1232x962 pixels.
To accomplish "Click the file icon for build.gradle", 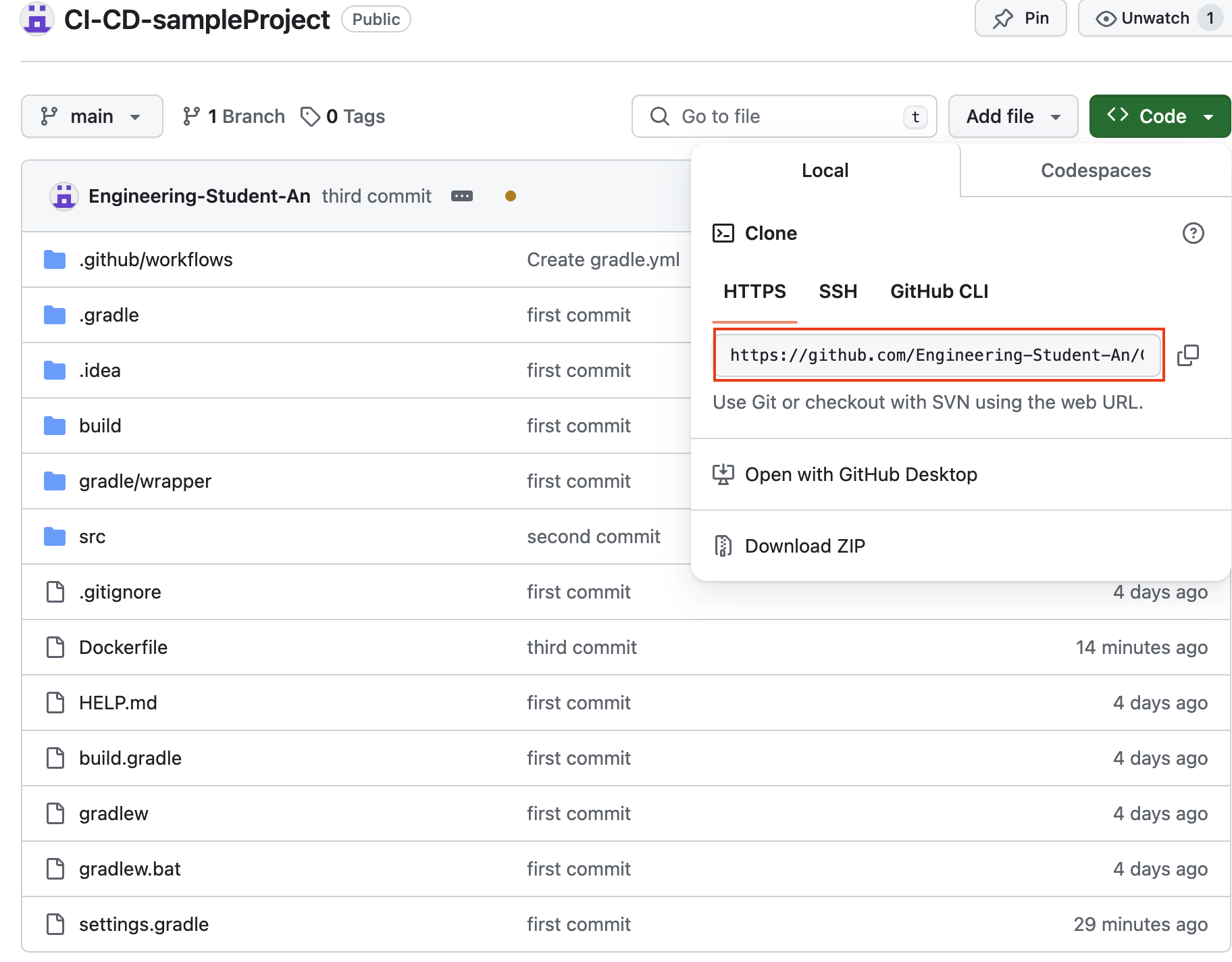I will (x=55, y=758).
